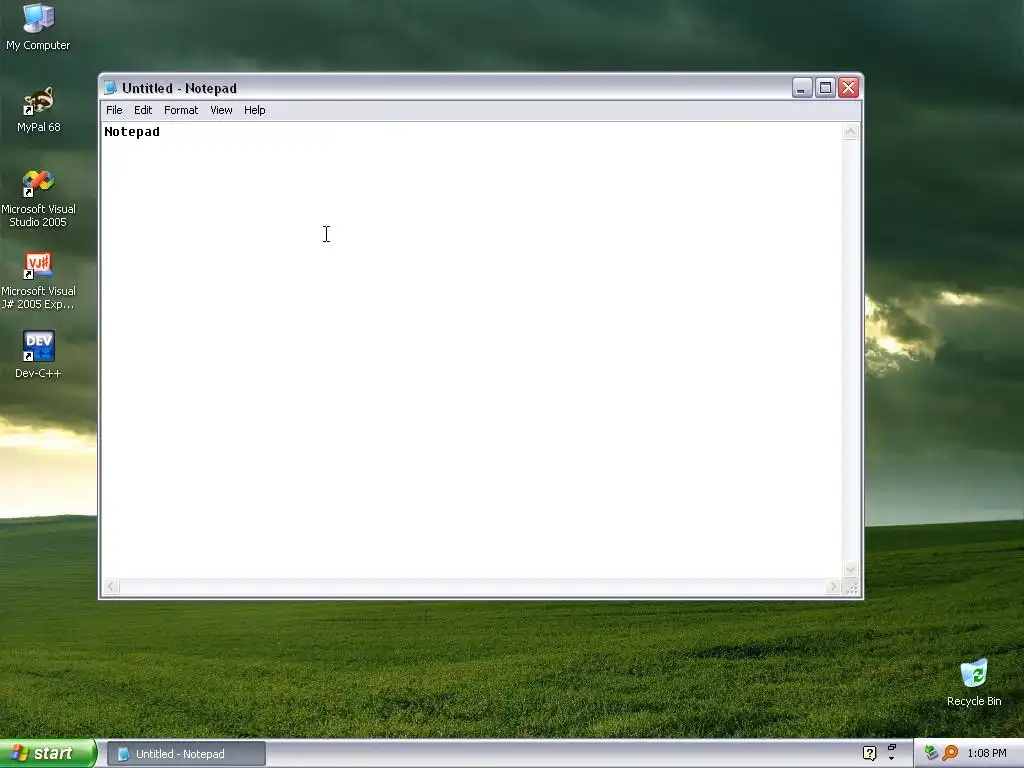The image size is (1024, 768).
Task: Click the resize grip at Notepad's bottom-right corner
Action: coord(851,587)
